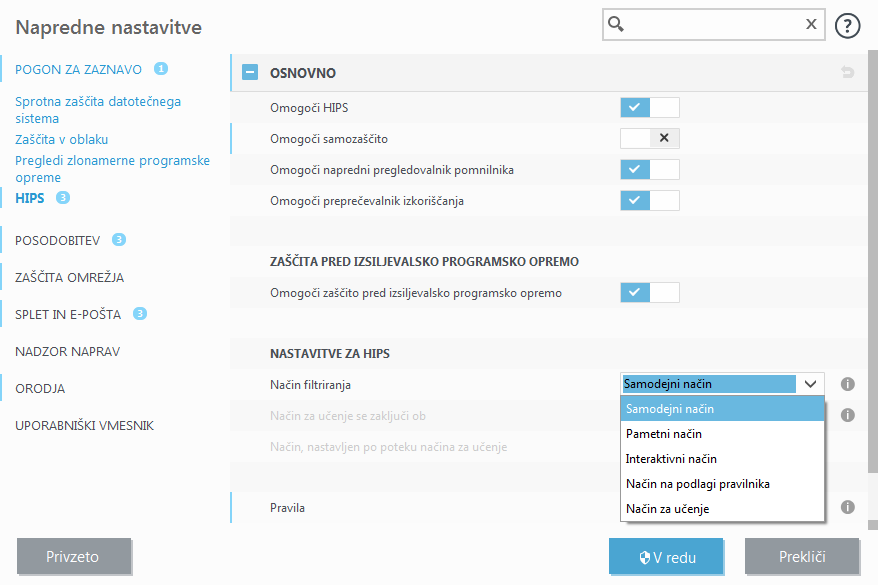Click the info icon for Način za učenje se zaključi ob

848,415
